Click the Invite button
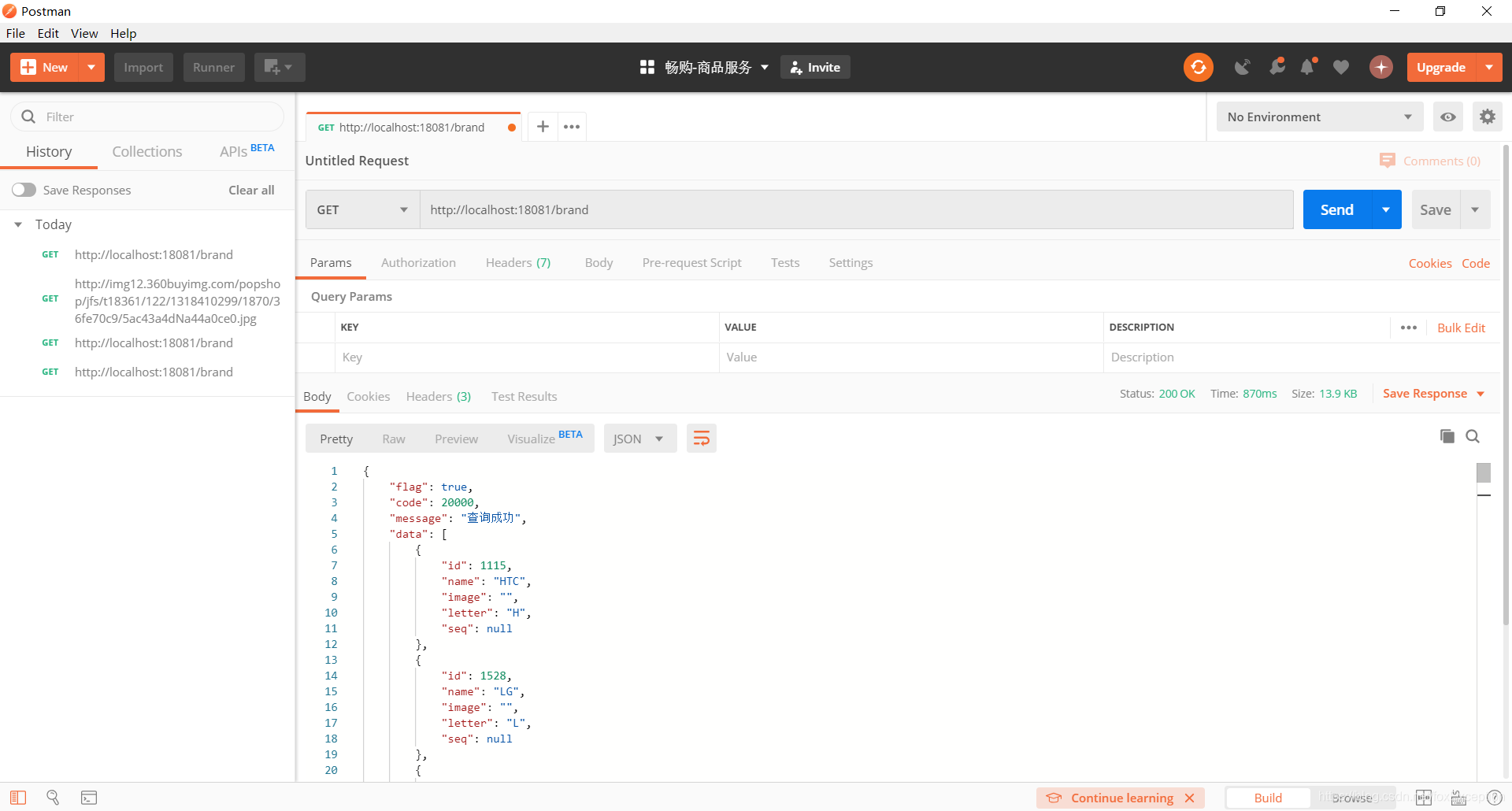Viewport: 1512px width, 811px height. [x=815, y=67]
